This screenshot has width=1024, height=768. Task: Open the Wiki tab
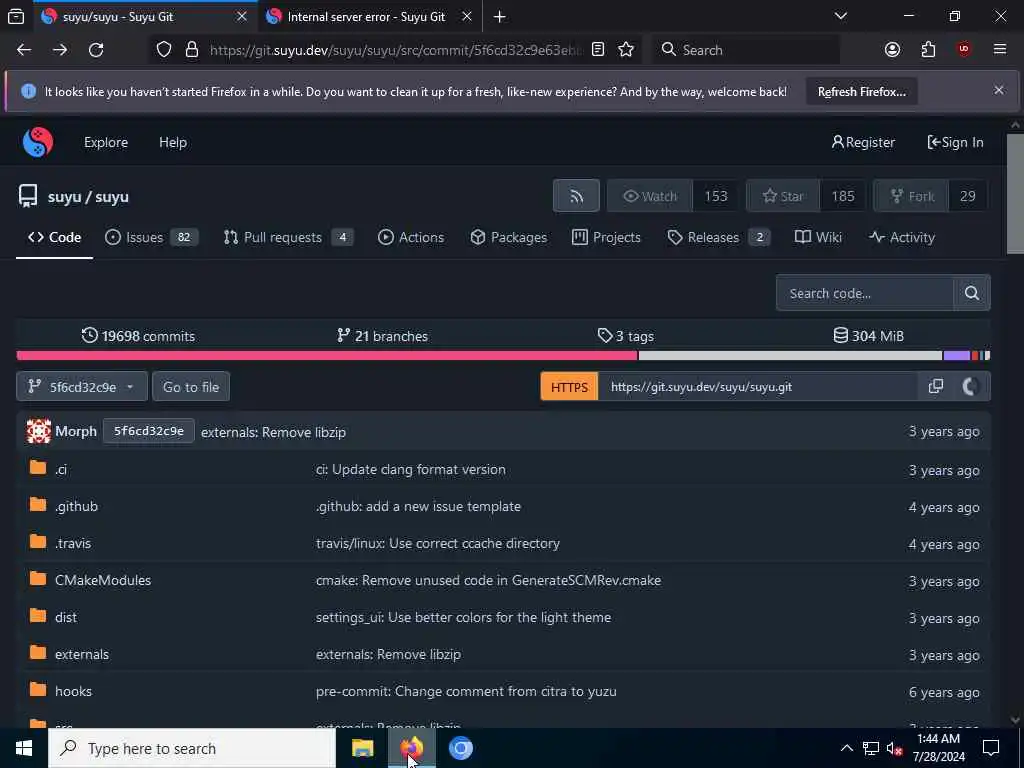point(818,238)
